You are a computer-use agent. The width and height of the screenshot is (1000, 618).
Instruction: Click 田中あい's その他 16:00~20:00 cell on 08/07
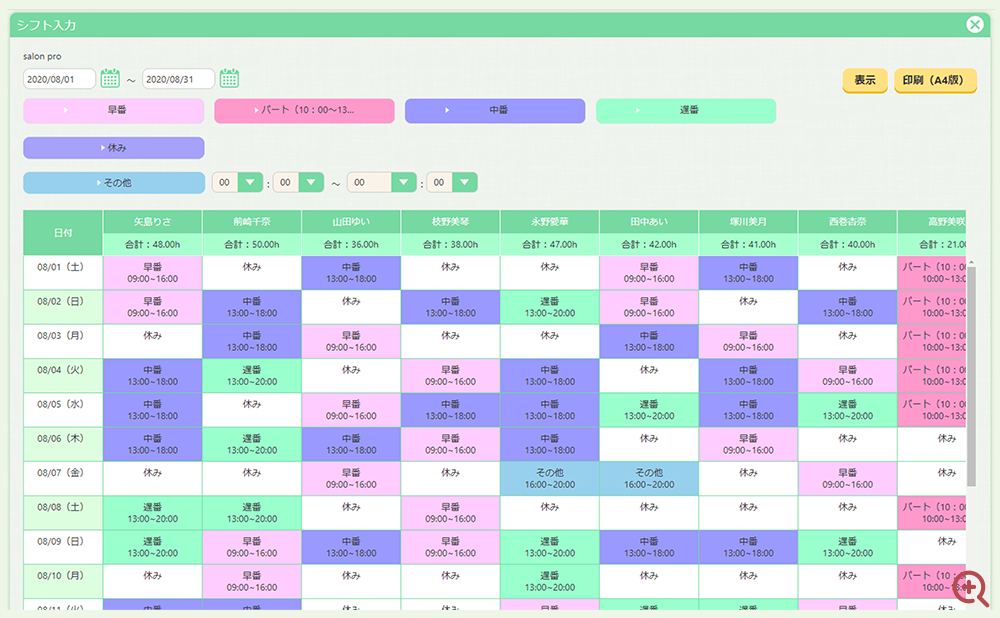pos(649,479)
